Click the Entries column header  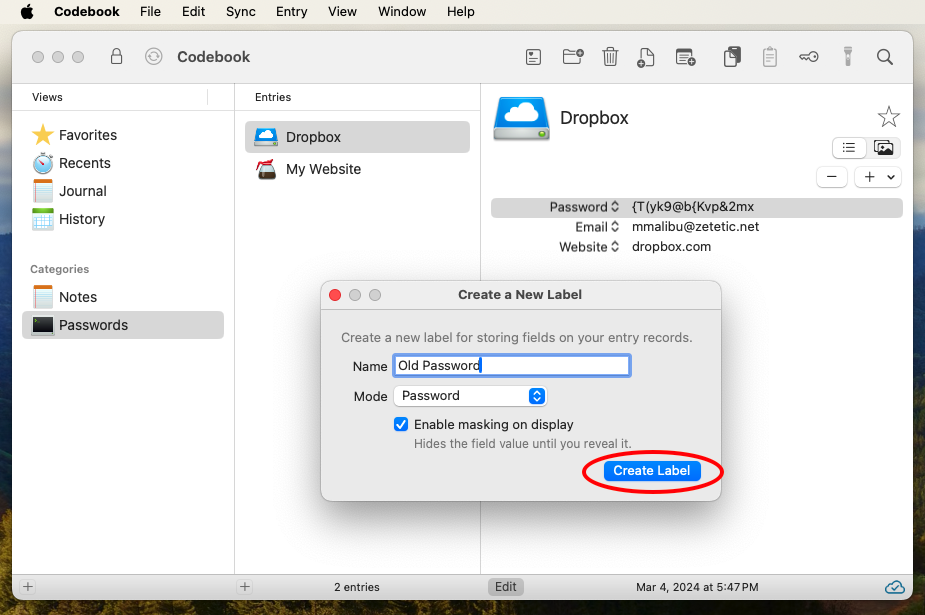273,97
